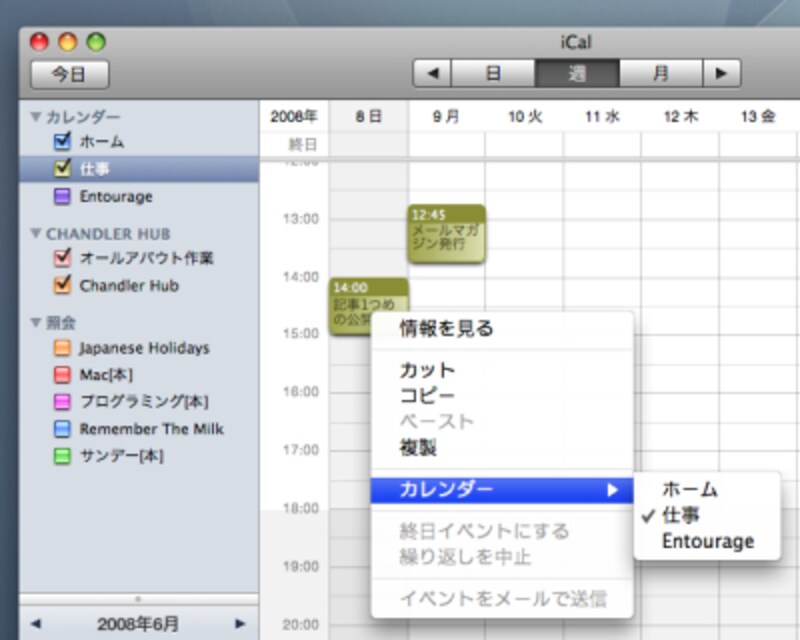The height and width of the screenshot is (640, 800).
Task: Switch to 月 view
Action: 660,74
